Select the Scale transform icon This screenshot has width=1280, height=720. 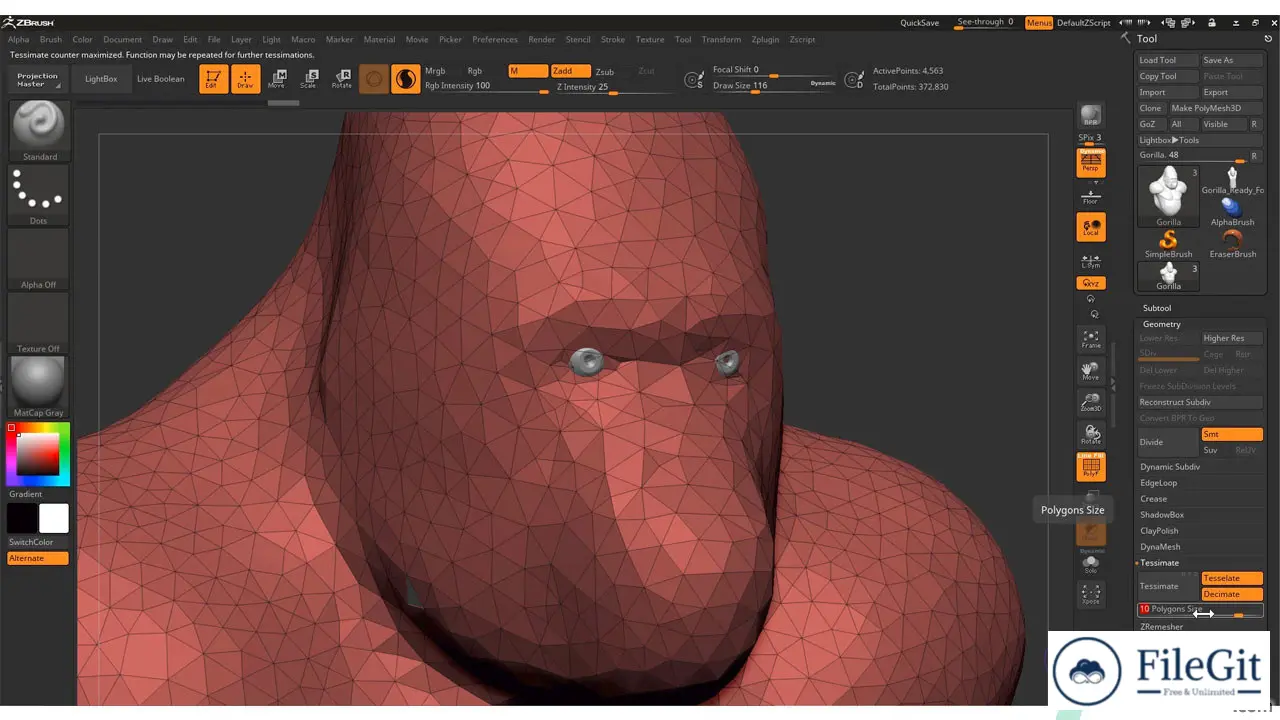[309, 79]
